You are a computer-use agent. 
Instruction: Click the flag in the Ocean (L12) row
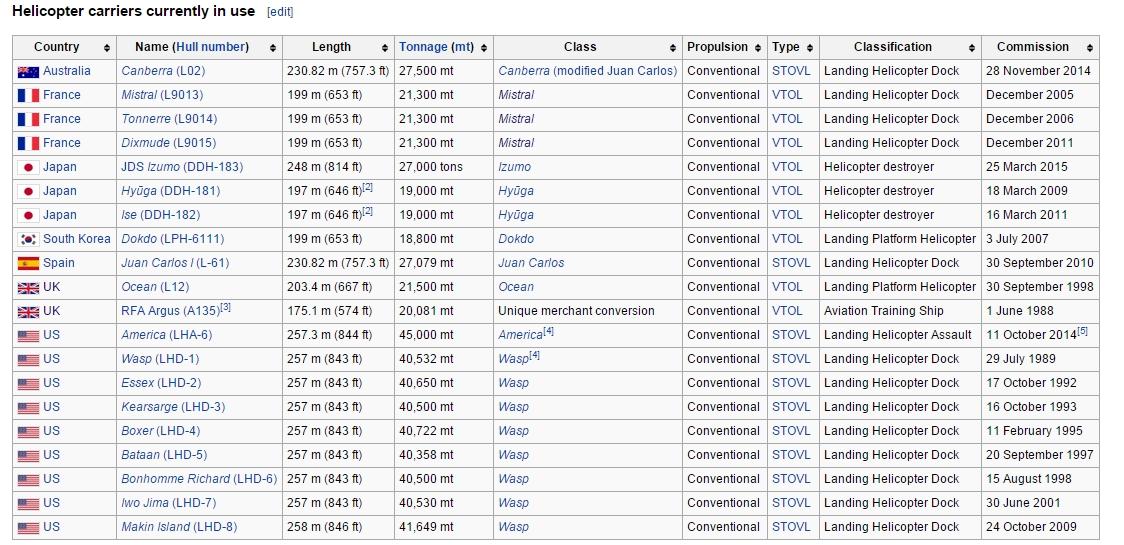pyautogui.click(x=28, y=288)
